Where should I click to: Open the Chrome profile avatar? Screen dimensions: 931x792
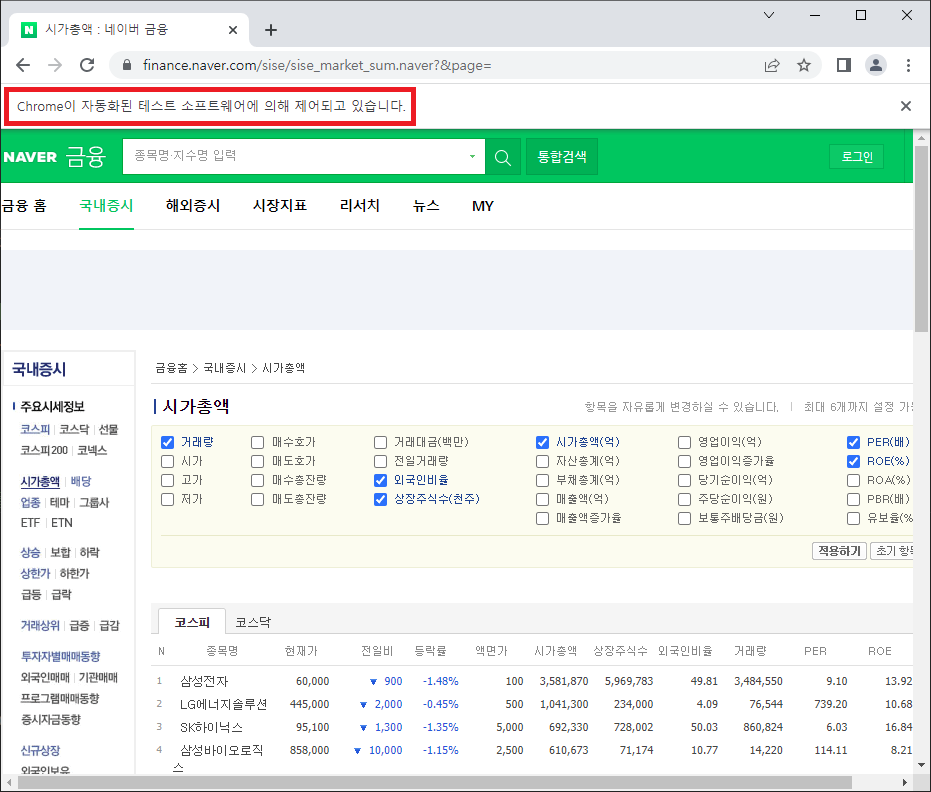[876, 65]
